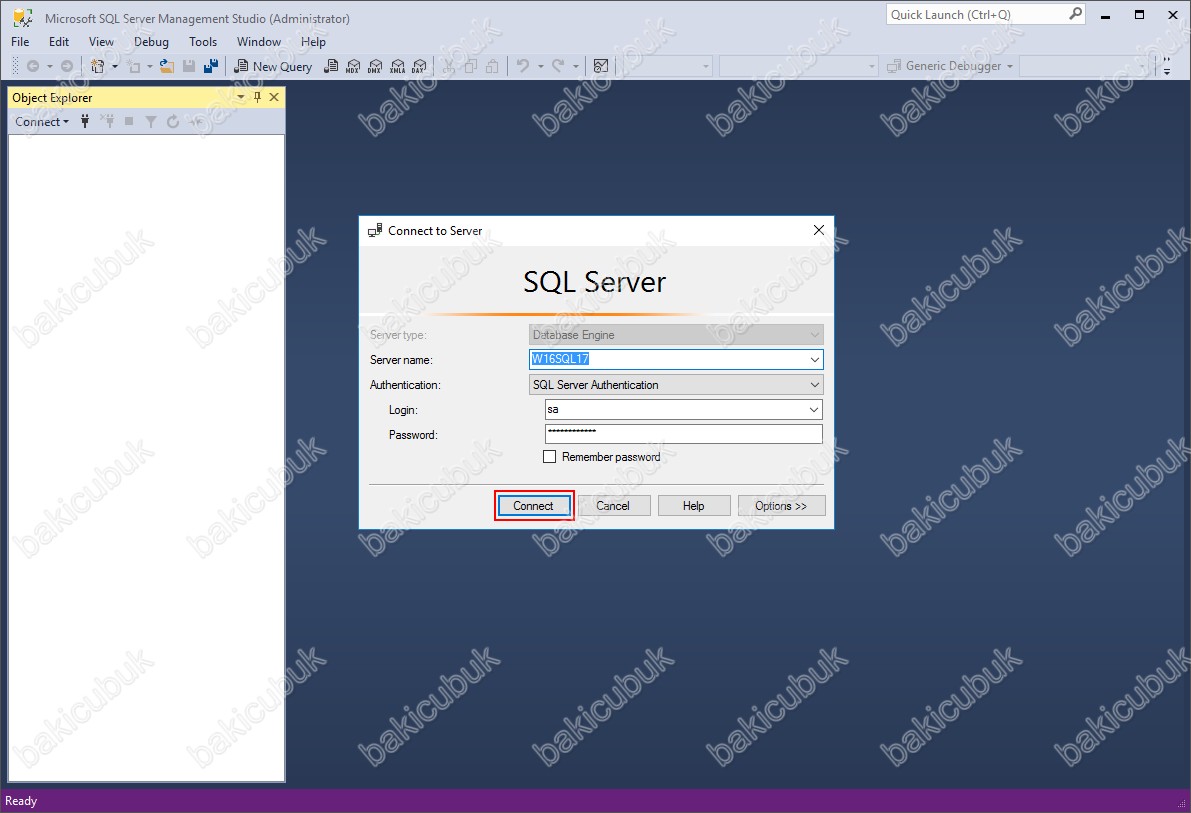Click the Save All toolbar icon
The width and height of the screenshot is (1191, 813).
[211, 66]
